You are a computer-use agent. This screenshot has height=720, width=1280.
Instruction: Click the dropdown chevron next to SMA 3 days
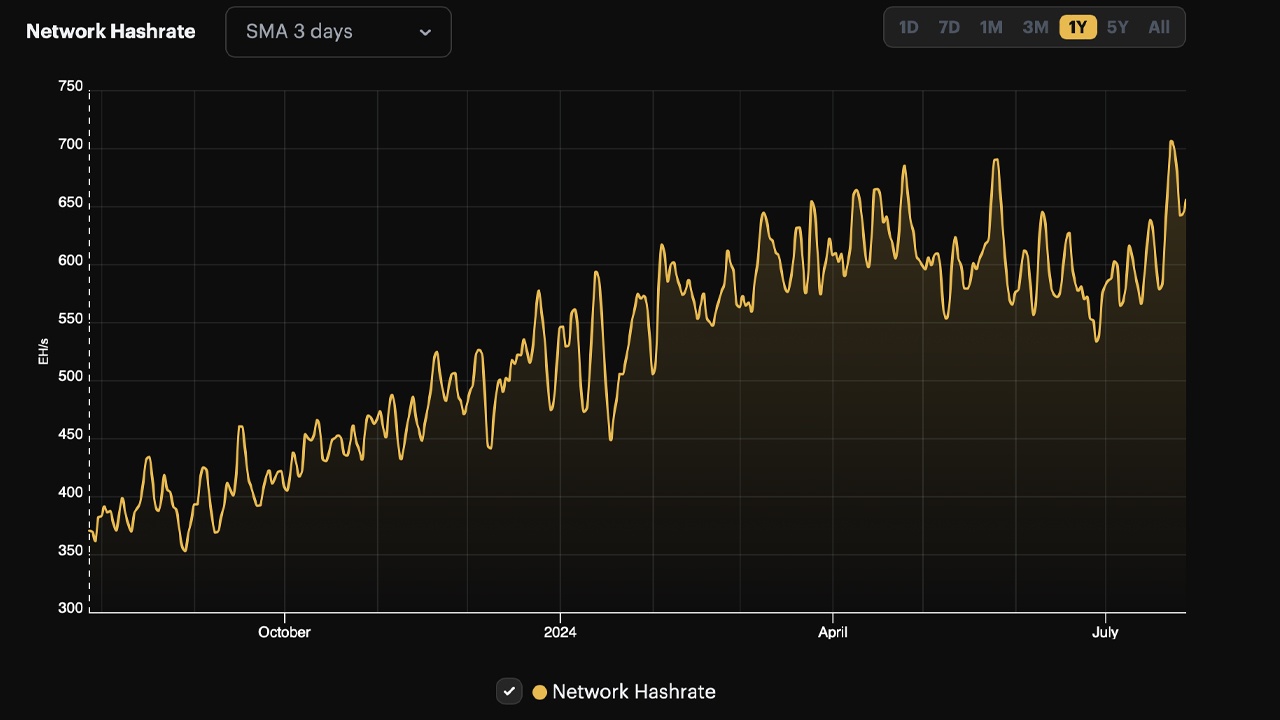pos(424,31)
